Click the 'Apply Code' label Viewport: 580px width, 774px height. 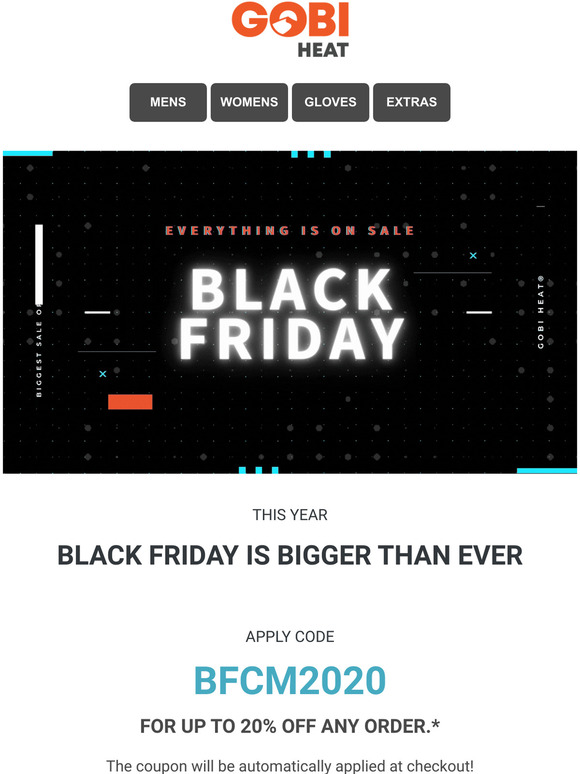(x=290, y=637)
